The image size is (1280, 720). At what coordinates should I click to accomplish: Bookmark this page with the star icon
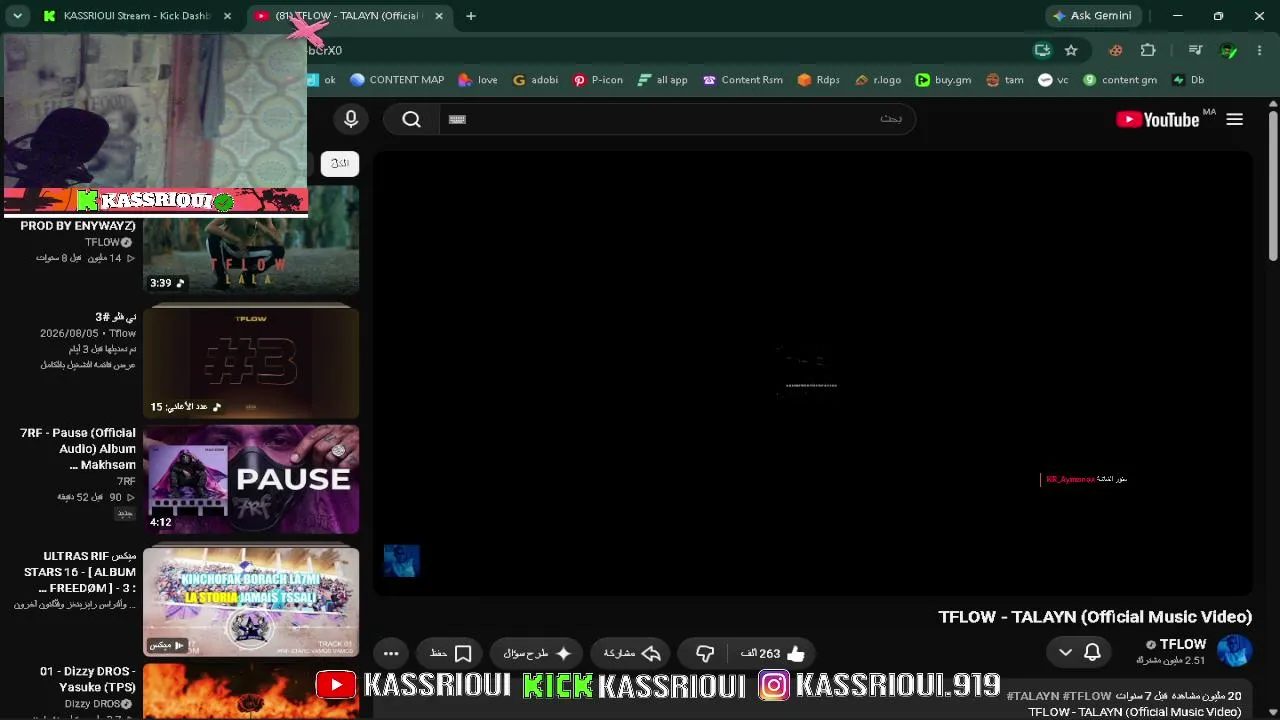1071,50
